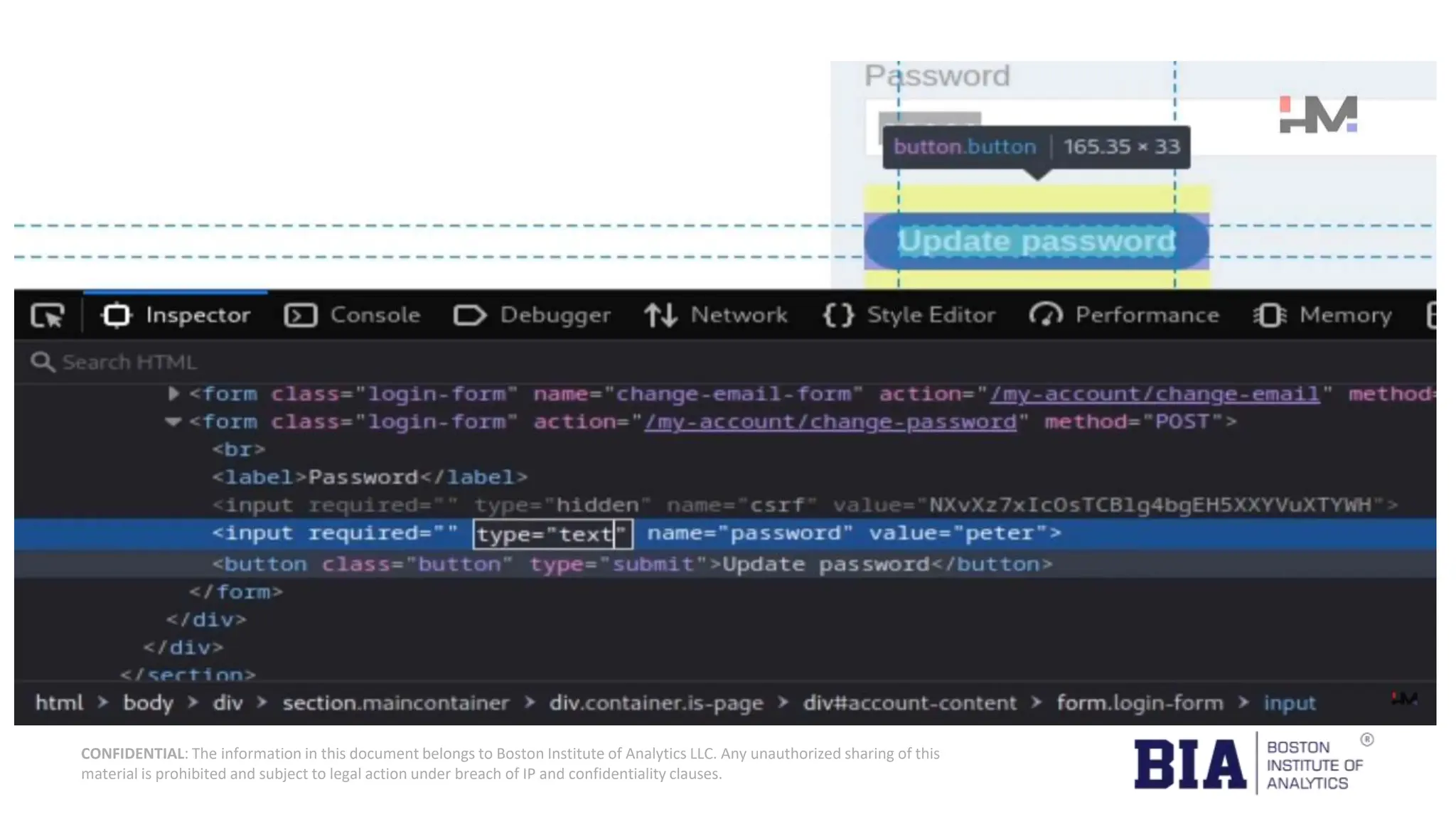
Task: Switch to the Console tab
Action: click(x=375, y=316)
